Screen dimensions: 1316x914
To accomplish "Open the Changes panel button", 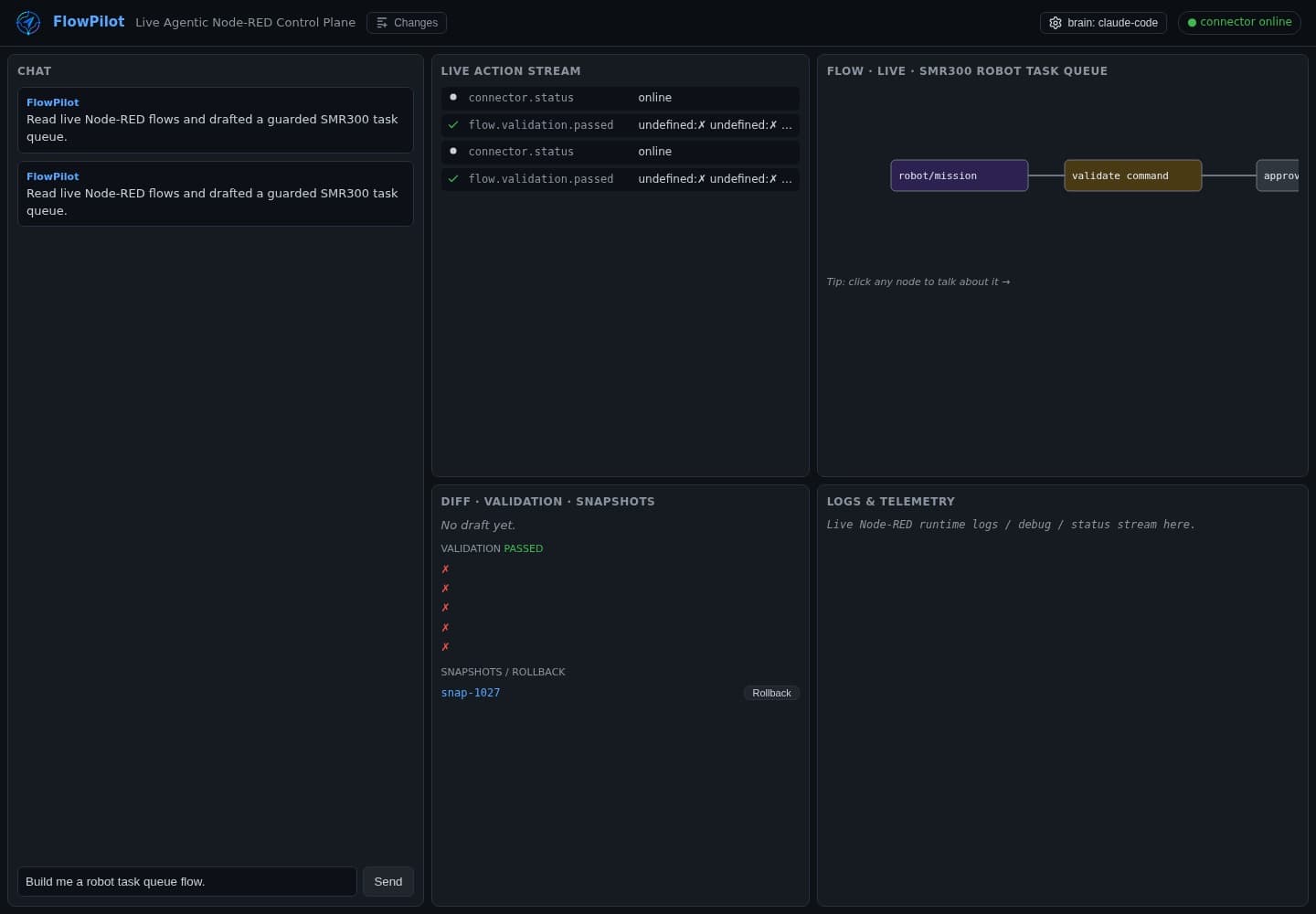I will (x=407, y=23).
